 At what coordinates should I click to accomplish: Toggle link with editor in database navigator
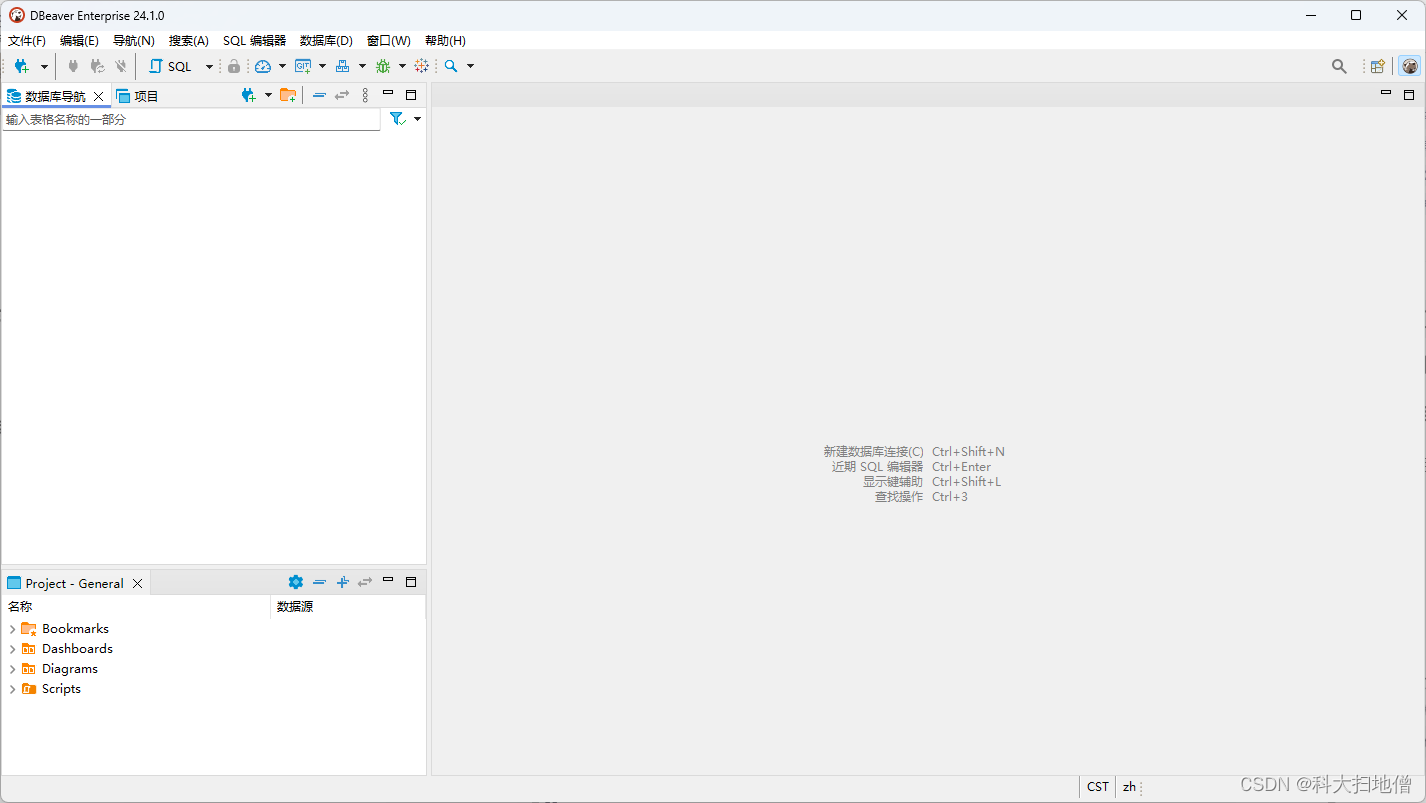(x=342, y=95)
